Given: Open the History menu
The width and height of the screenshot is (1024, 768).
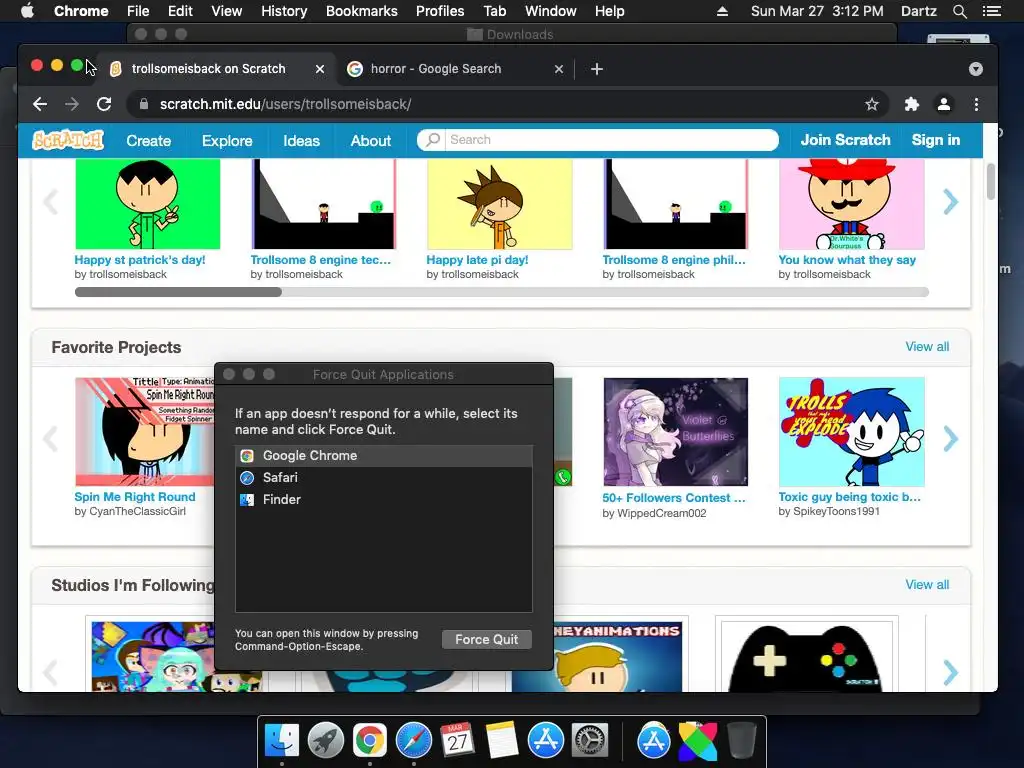Looking at the screenshot, I should [x=284, y=11].
